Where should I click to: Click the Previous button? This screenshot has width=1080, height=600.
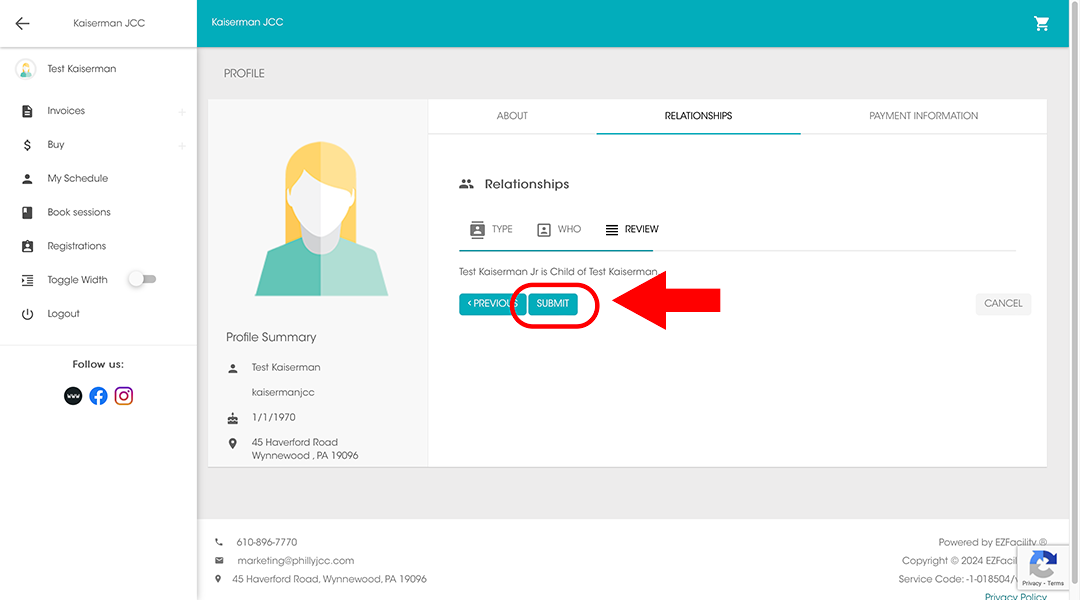491,304
